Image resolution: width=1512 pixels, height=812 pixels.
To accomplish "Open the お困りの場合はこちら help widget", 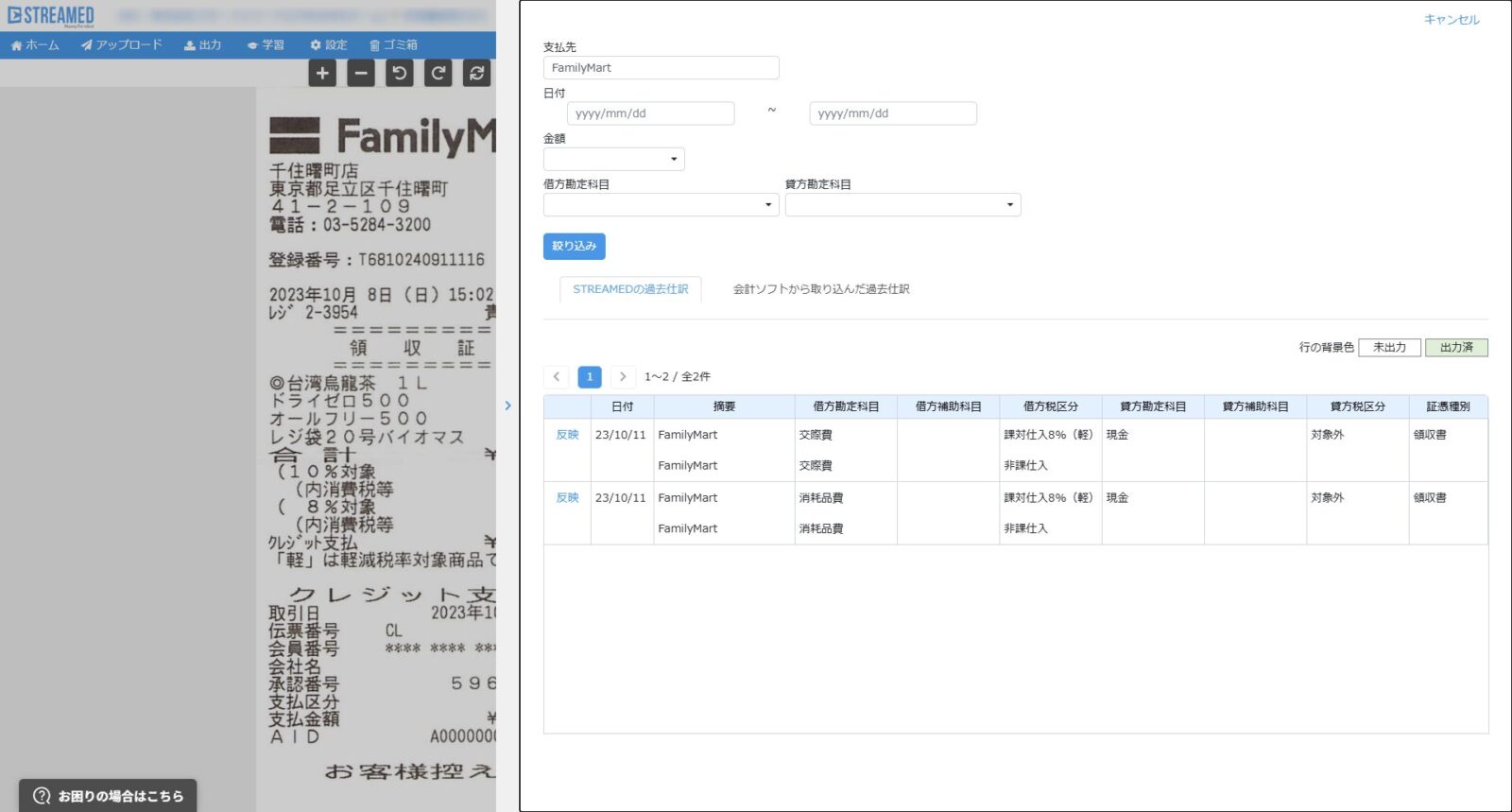I will point(109,796).
